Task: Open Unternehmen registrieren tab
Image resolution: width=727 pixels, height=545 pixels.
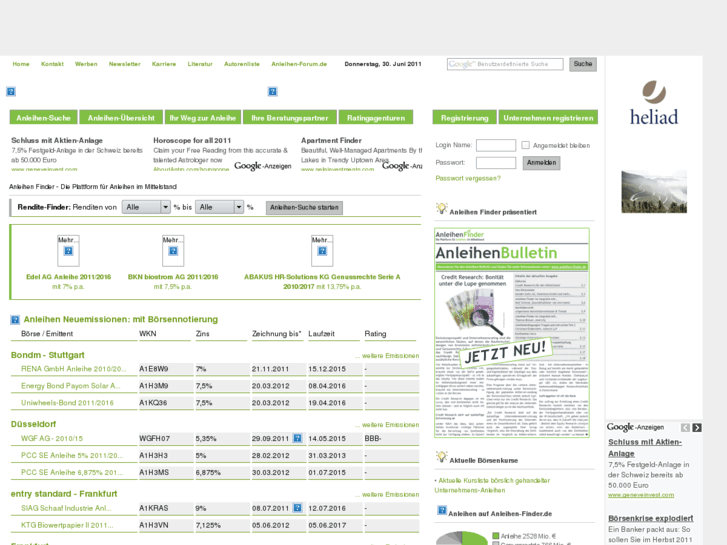Action: tap(548, 117)
